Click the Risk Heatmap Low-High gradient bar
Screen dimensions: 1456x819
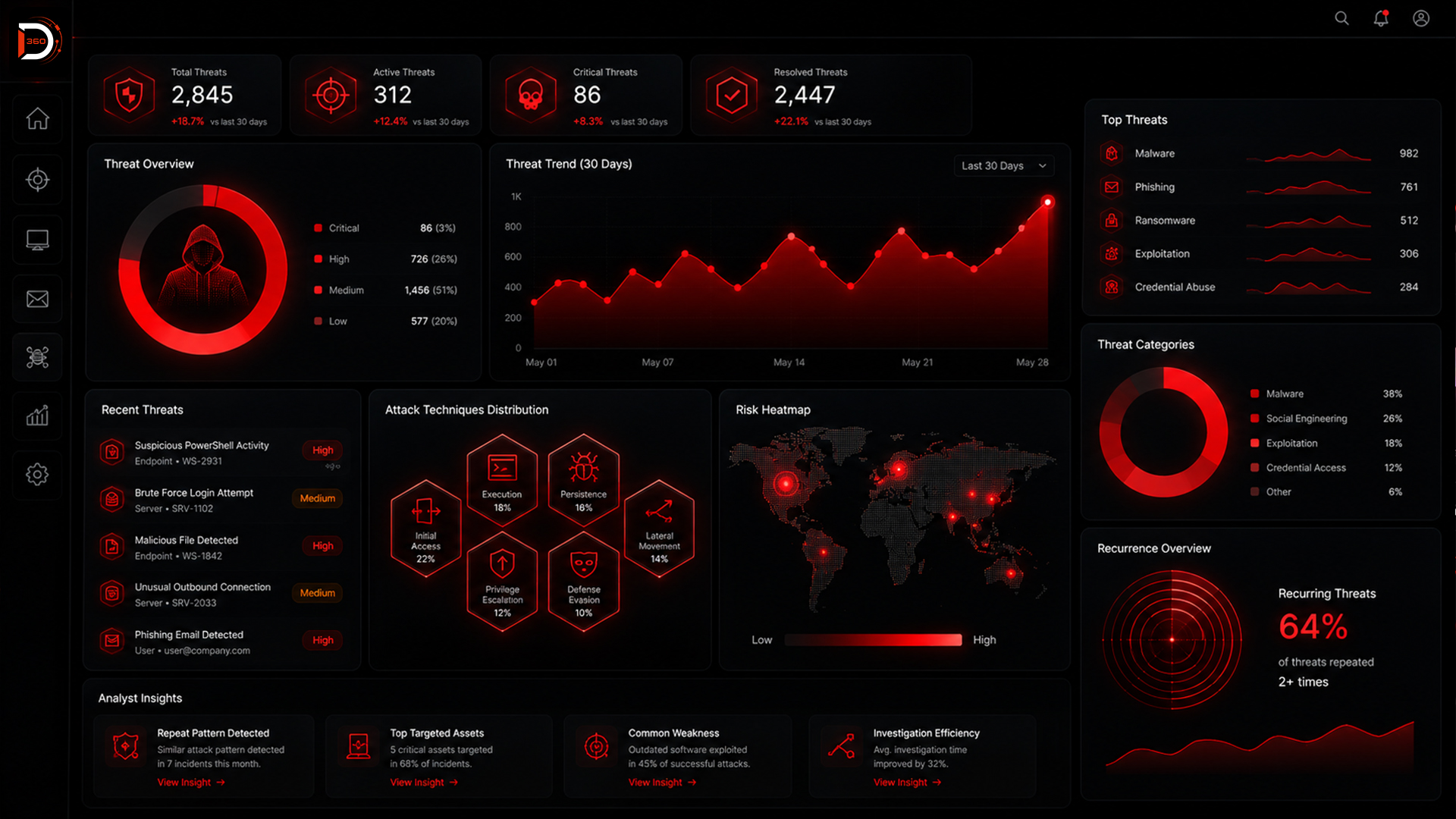pos(873,640)
